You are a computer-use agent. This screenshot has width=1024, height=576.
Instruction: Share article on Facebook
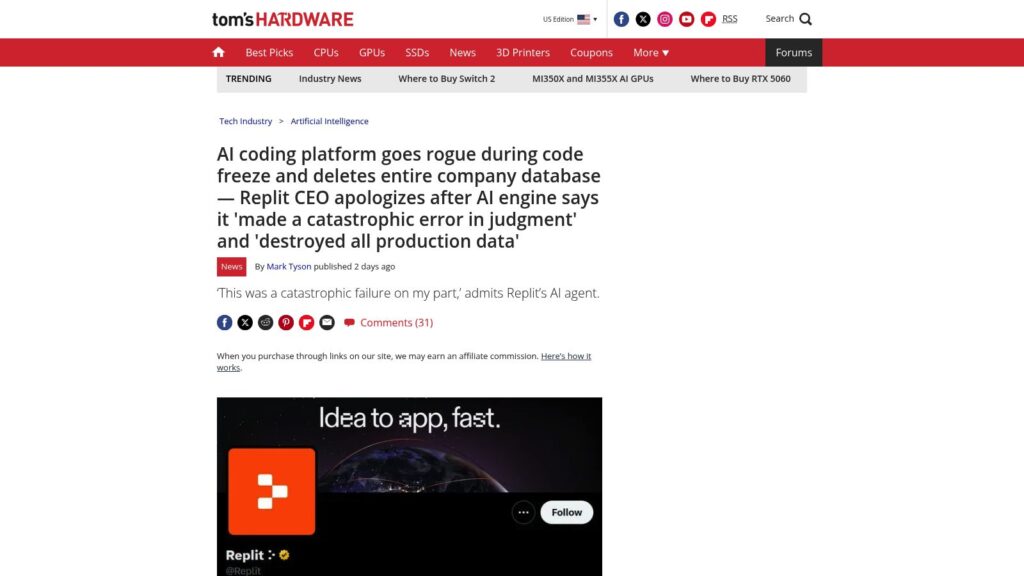click(224, 322)
